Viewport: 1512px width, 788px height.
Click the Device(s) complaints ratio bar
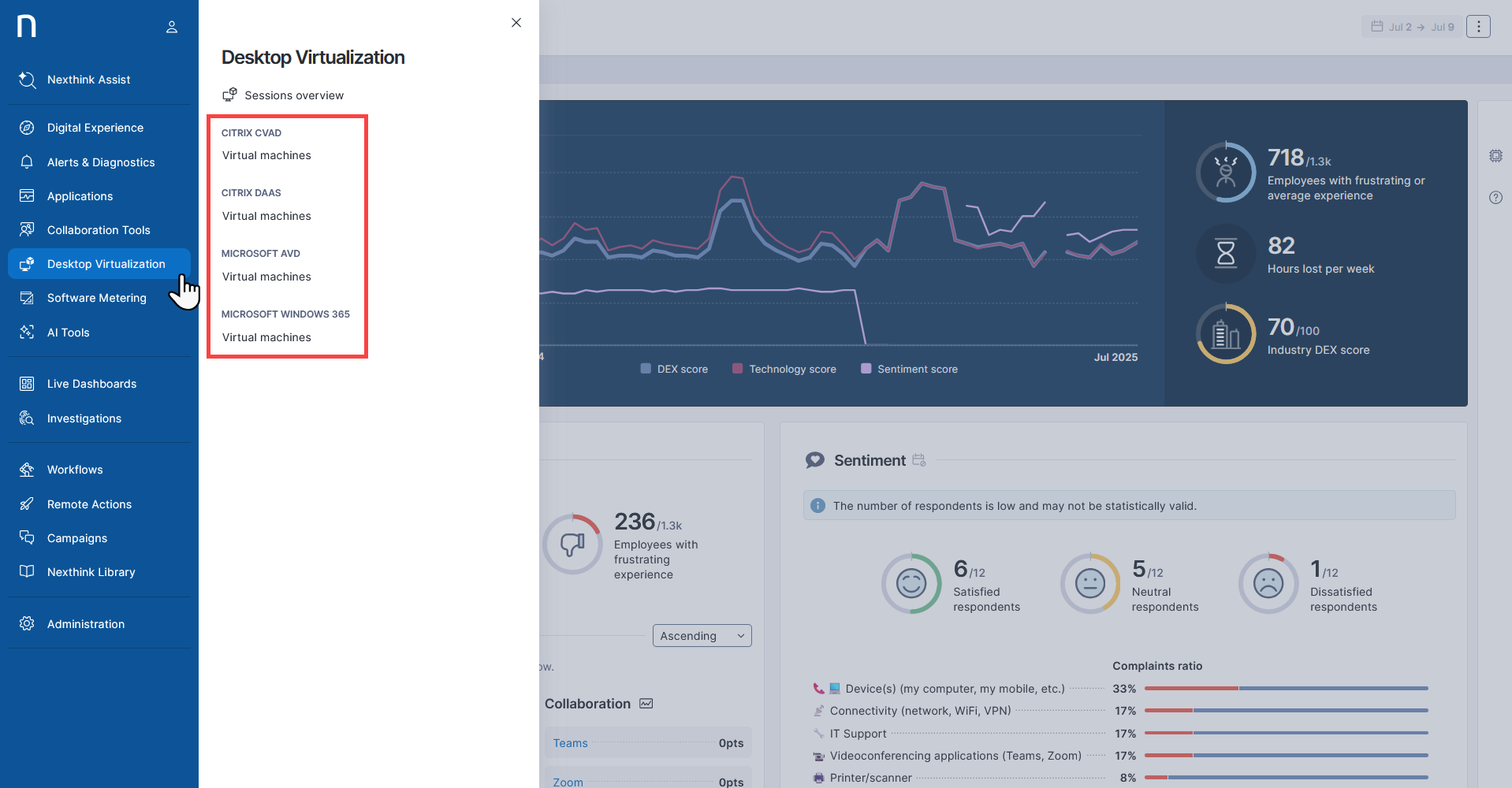1285,689
